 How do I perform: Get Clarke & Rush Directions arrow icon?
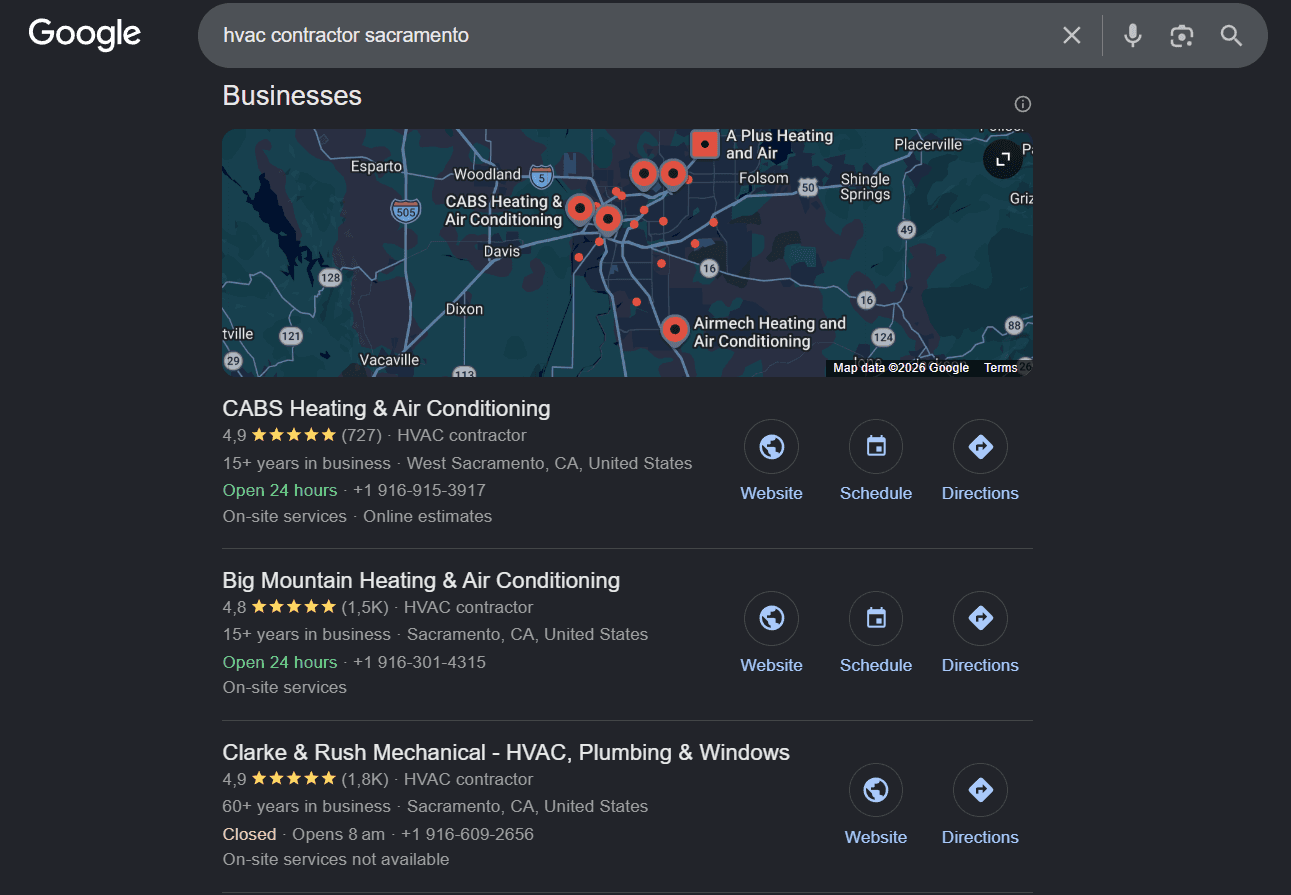click(980, 790)
